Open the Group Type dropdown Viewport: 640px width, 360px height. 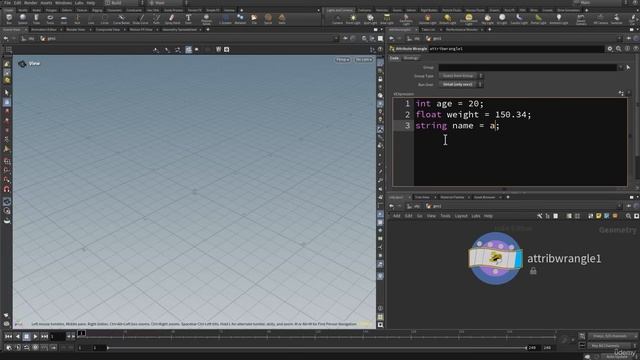[x=461, y=76]
